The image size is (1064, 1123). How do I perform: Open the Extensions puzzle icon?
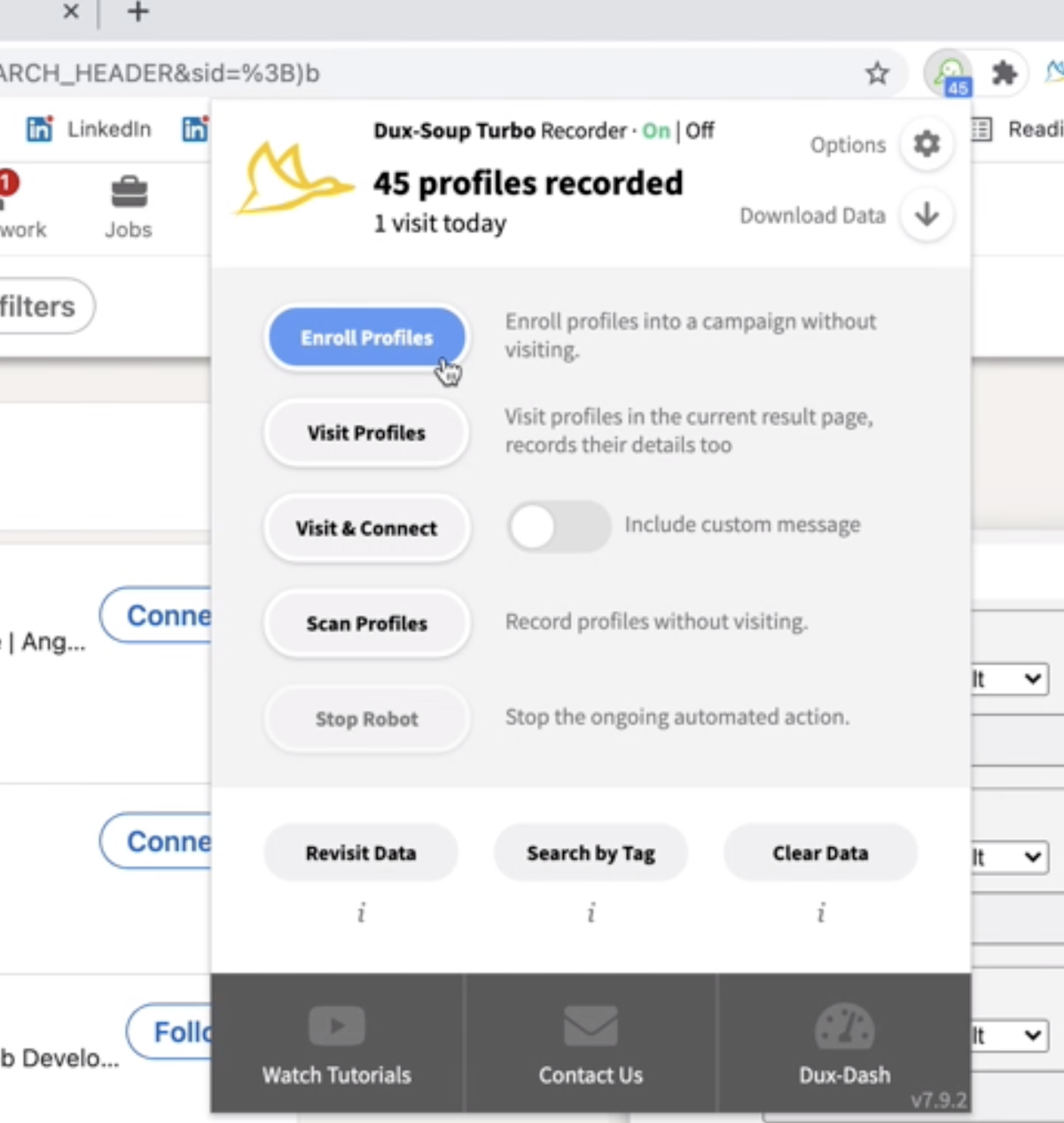(x=1004, y=73)
